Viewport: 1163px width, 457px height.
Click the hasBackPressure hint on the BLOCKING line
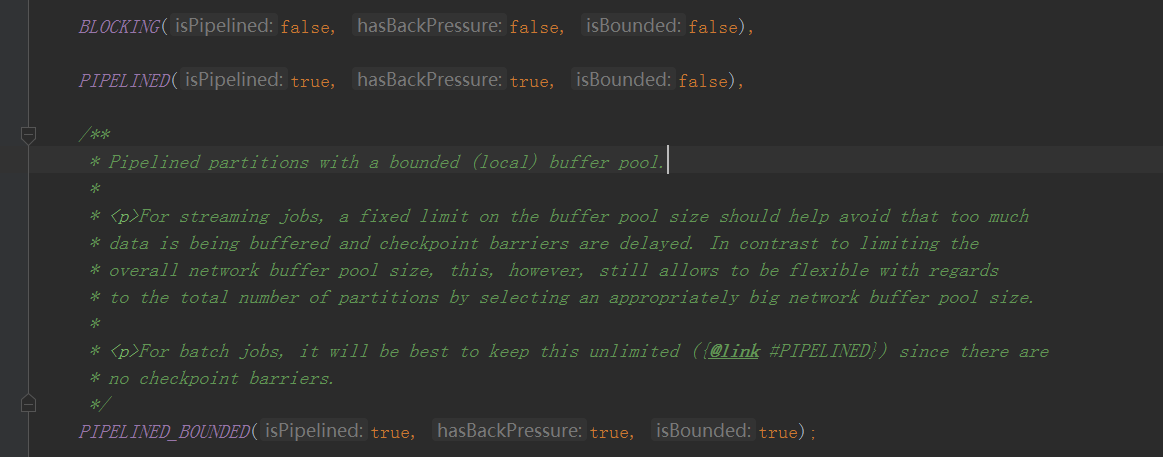pos(429,27)
